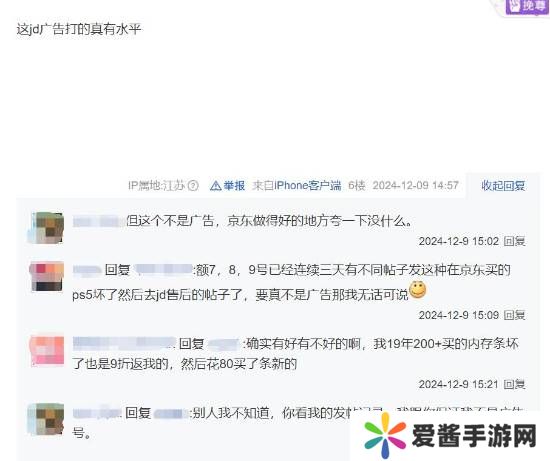550x461 pixels.
Task: Click 回复 next to 15:21 comment
Action: tap(514, 385)
